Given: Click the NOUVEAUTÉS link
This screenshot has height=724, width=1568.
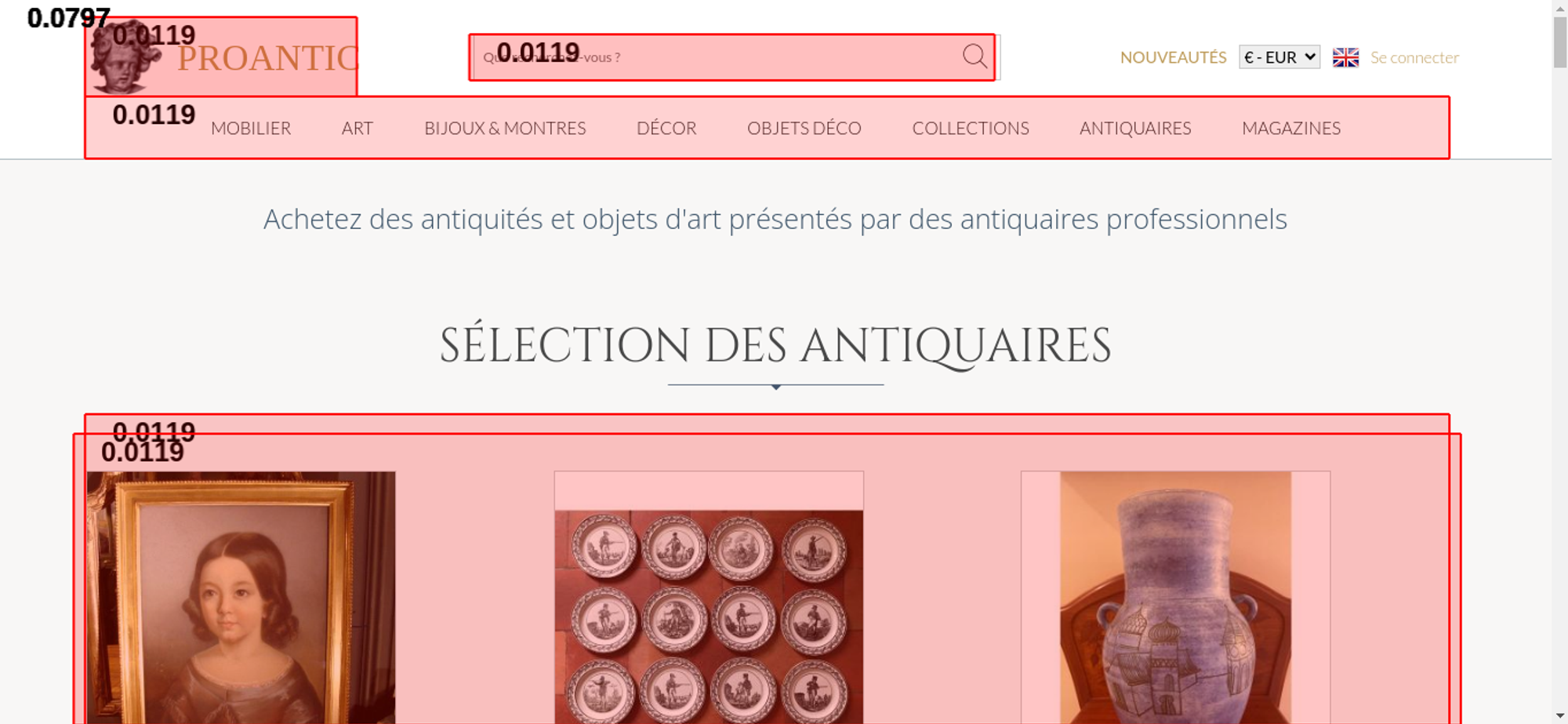Looking at the screenshot, I should [x=1173, y=57].
